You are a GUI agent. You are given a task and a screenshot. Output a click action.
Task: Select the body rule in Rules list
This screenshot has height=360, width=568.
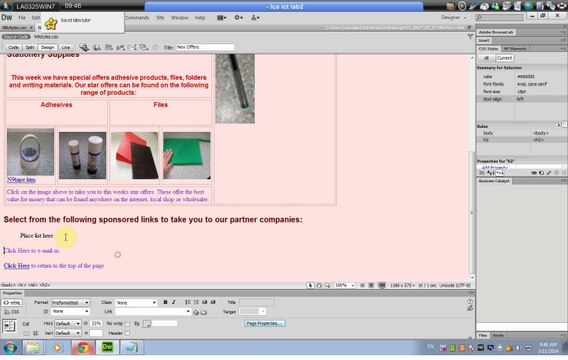coord(521,133)
